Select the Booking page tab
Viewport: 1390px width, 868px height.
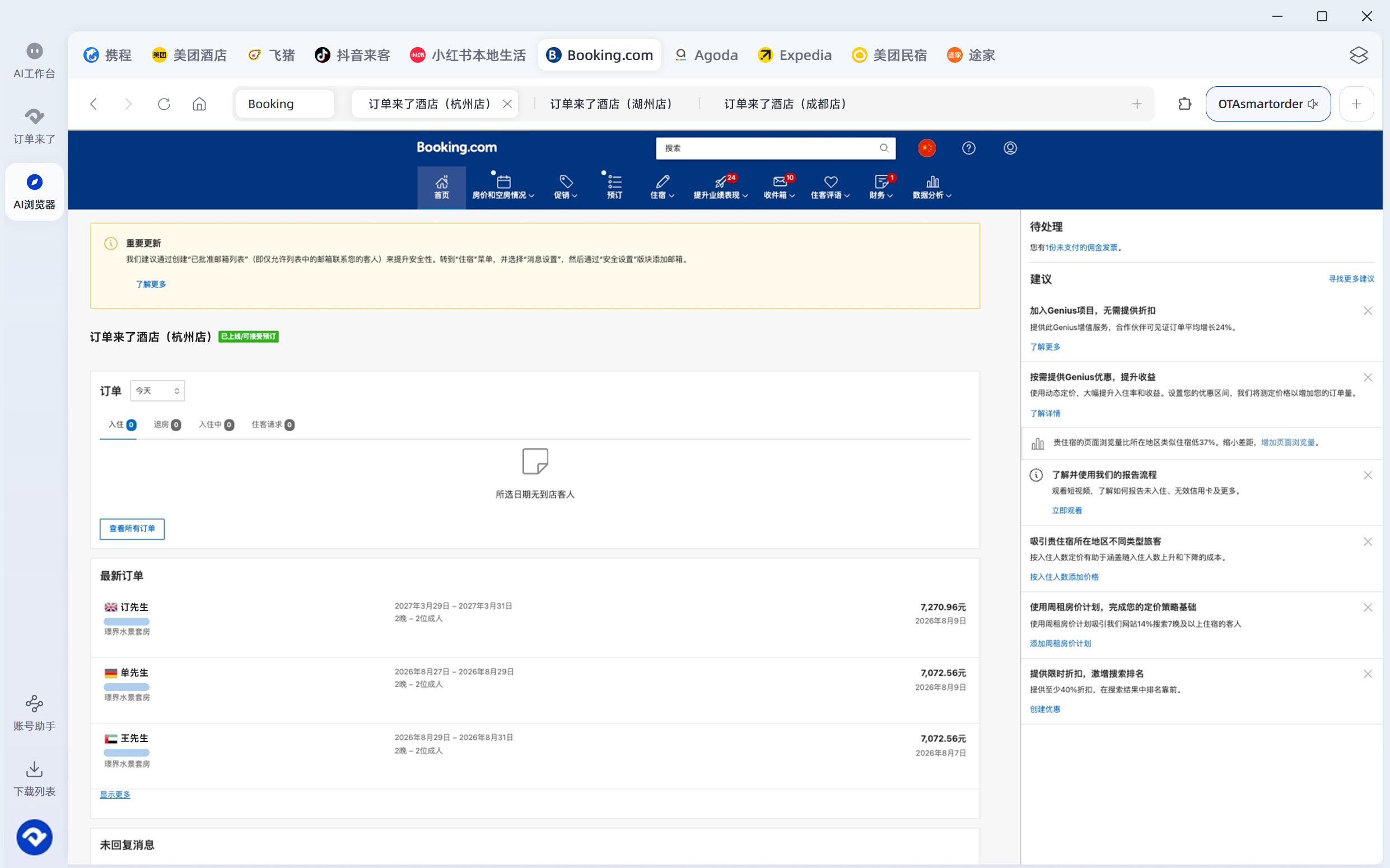[284, 104]
